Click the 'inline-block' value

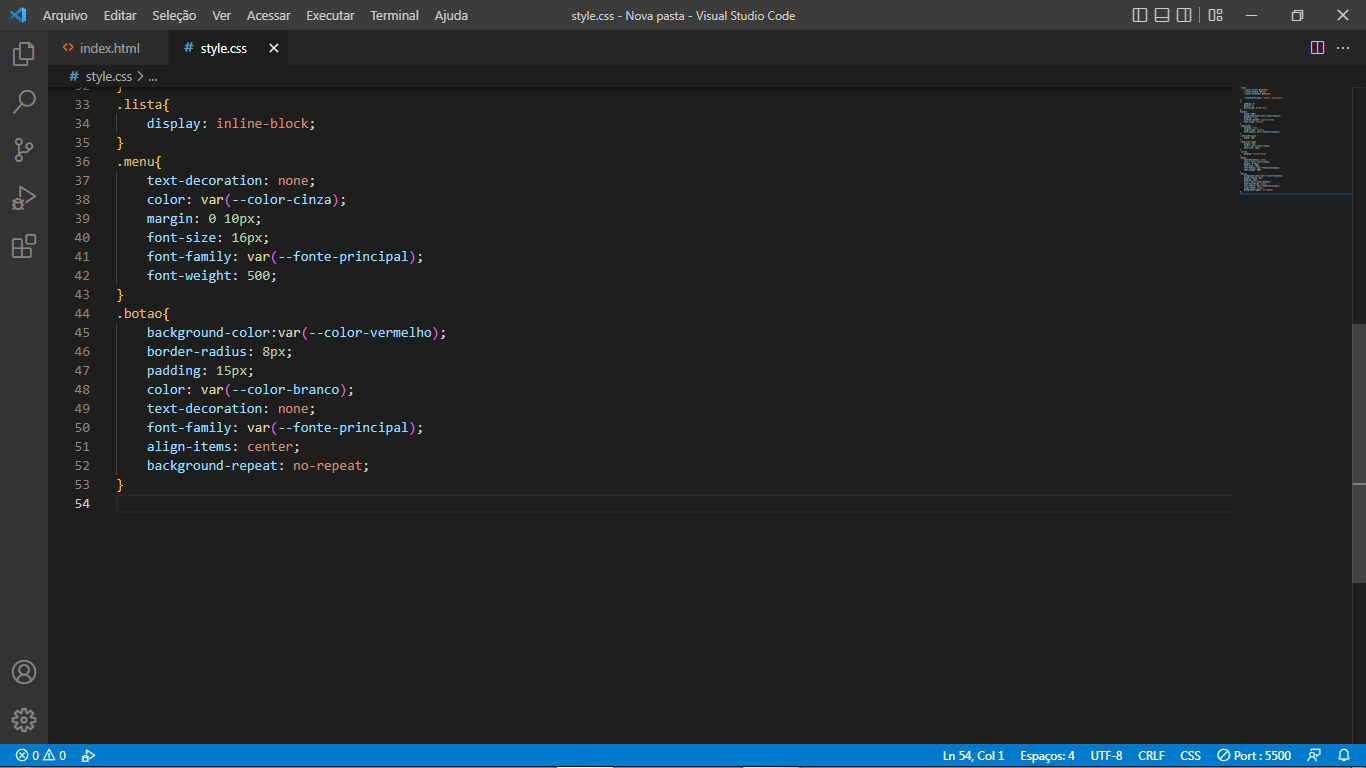[262, 123]
